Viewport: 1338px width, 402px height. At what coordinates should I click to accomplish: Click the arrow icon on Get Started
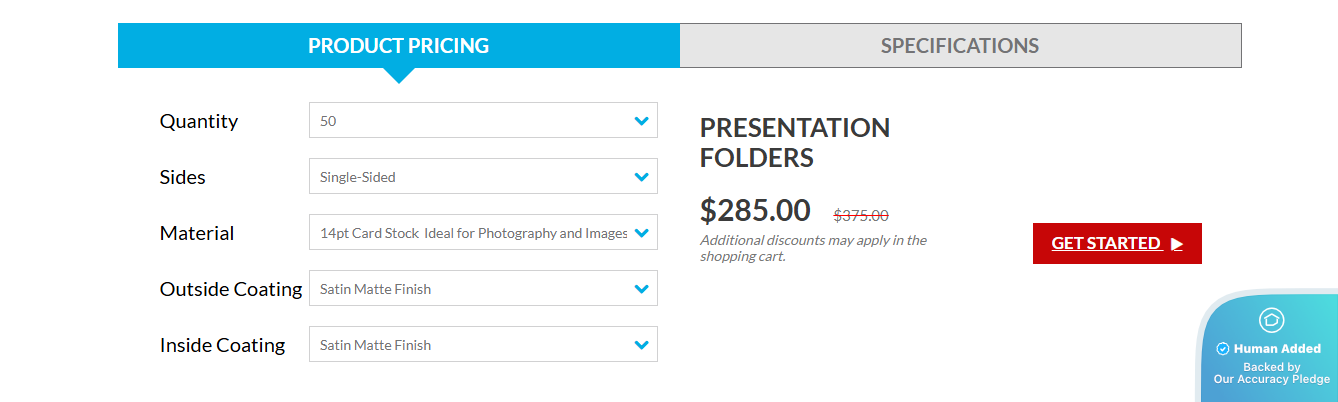coord(1177,244)
